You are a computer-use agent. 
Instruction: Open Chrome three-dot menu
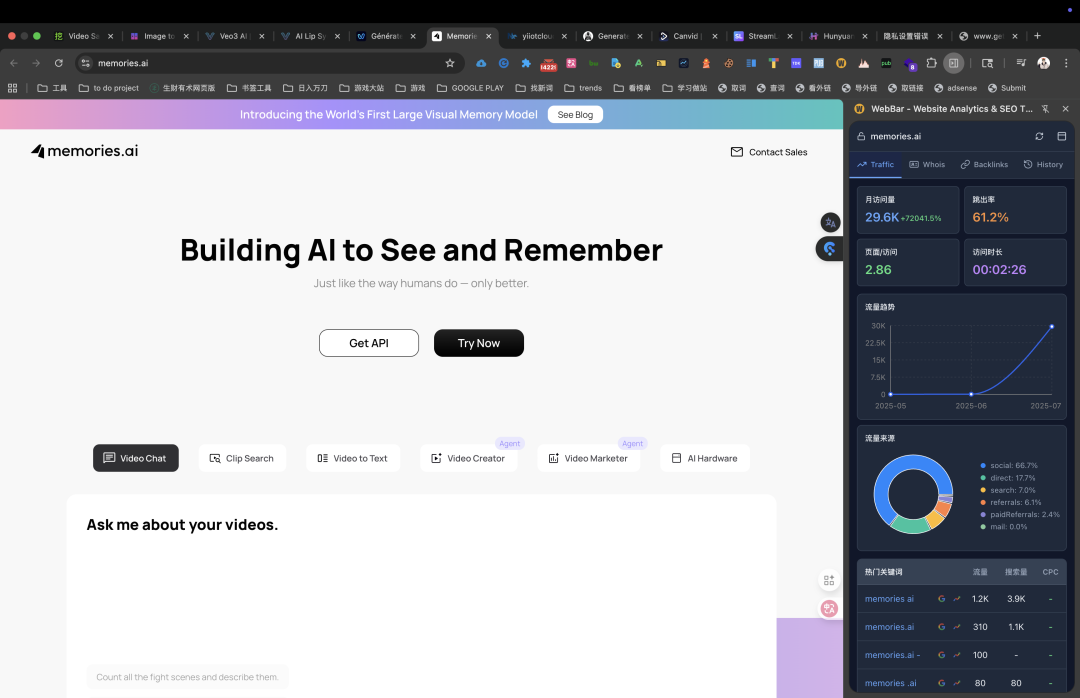tap(1066, 63)
